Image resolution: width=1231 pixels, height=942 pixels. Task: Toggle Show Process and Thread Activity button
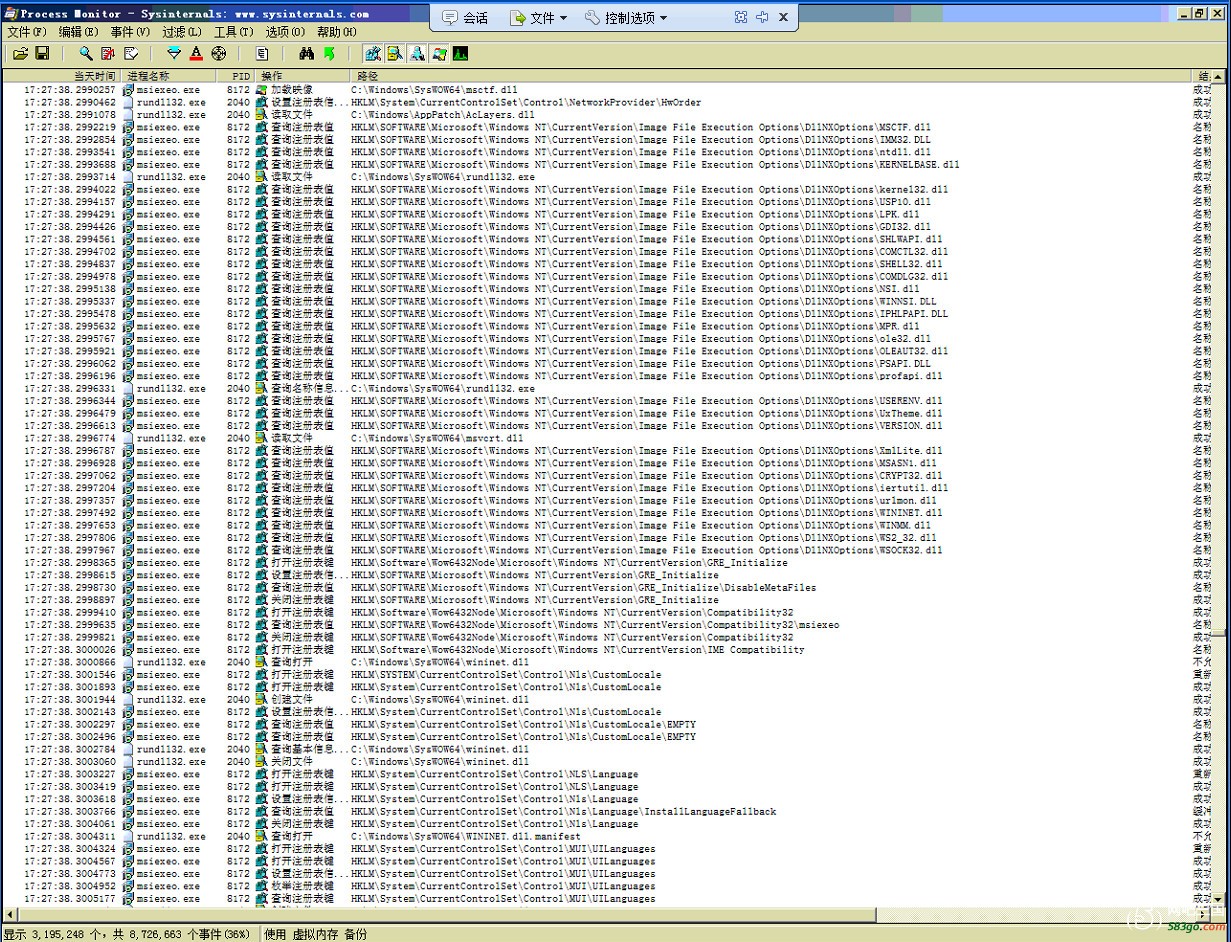pos(438,53)
